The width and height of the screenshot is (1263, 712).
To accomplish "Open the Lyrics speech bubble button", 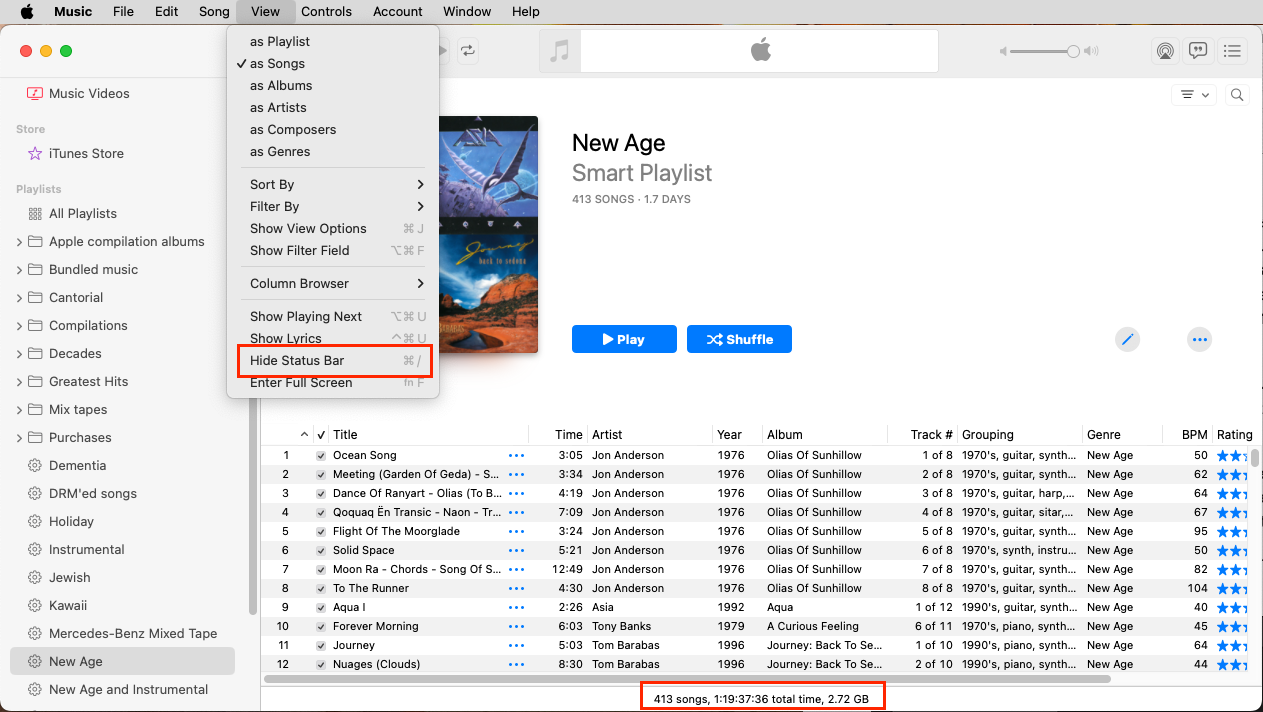I will (1198, 51).
